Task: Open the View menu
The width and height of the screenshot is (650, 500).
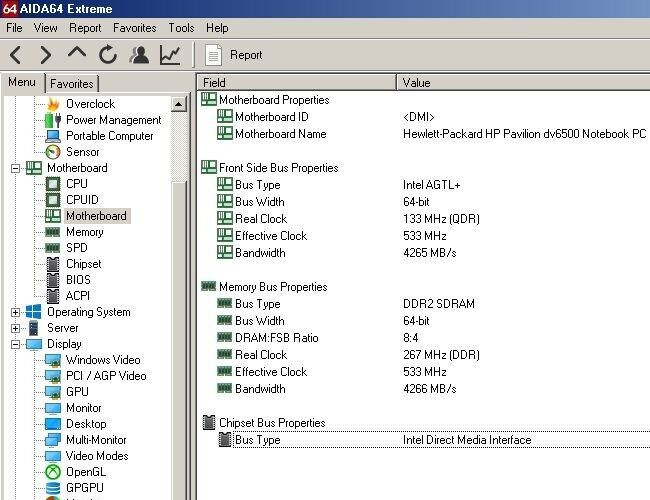Action: pos(45,28)
